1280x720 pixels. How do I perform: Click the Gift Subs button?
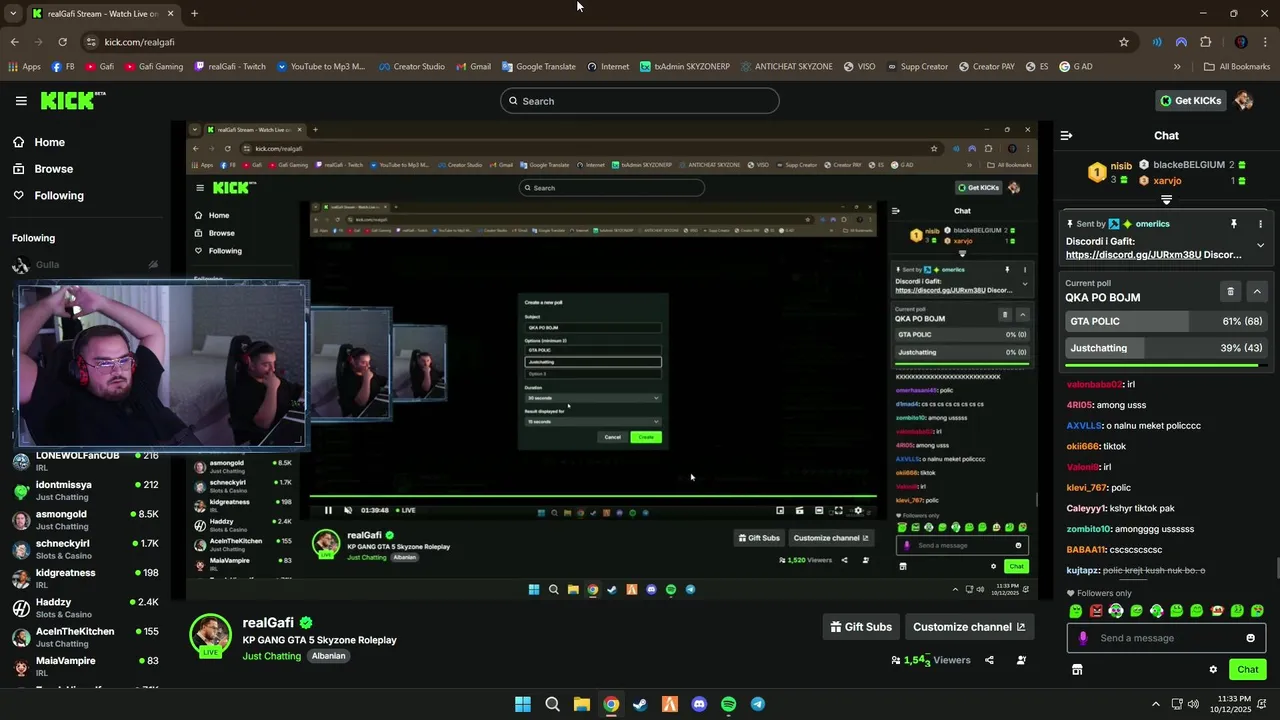pos(861,627)
